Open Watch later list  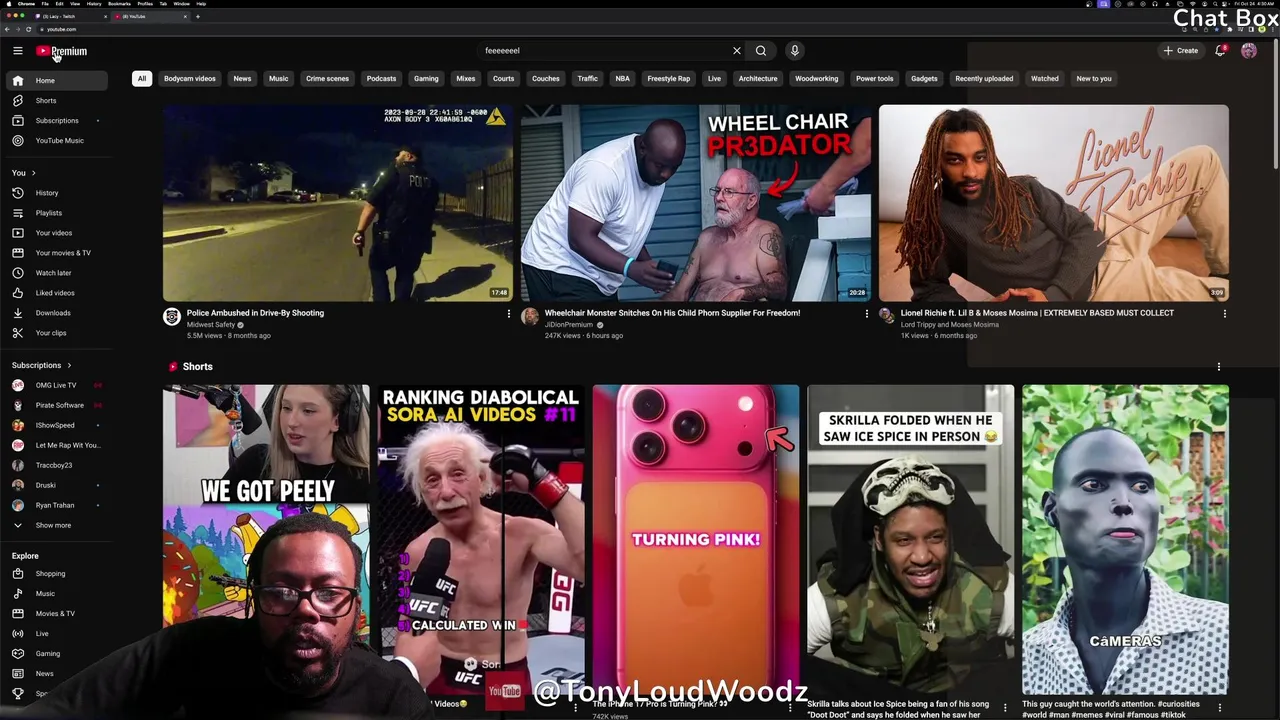click(x=55, y=273)
